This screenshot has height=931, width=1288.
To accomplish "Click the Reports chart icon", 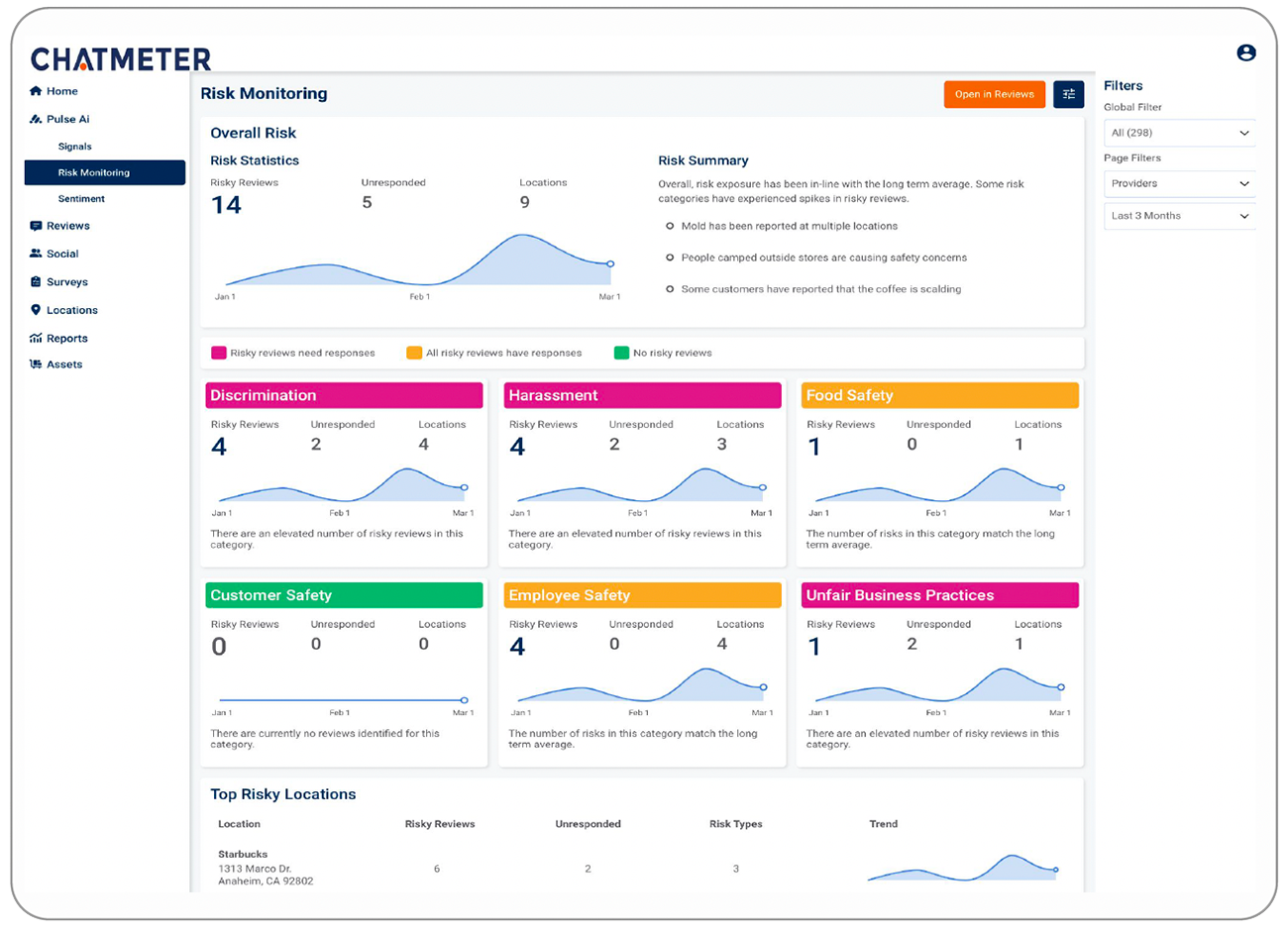I will point(36,339).
